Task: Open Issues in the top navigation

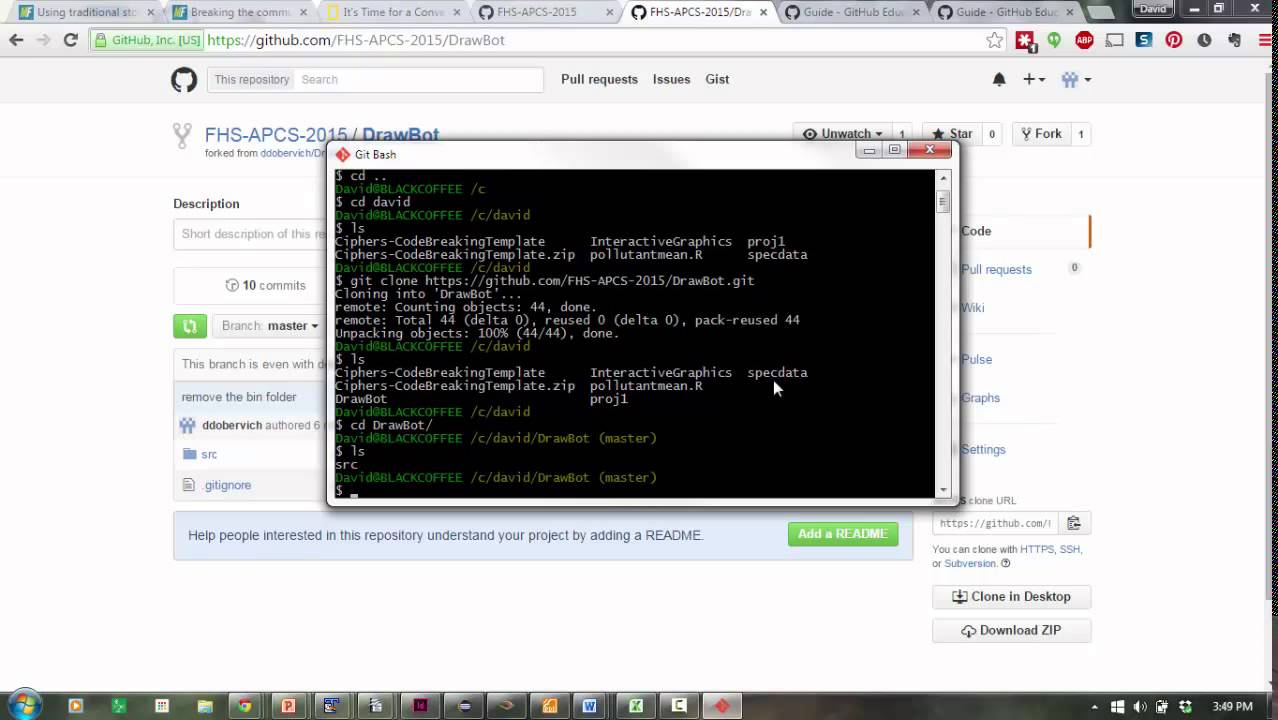Action: (671, 79)
